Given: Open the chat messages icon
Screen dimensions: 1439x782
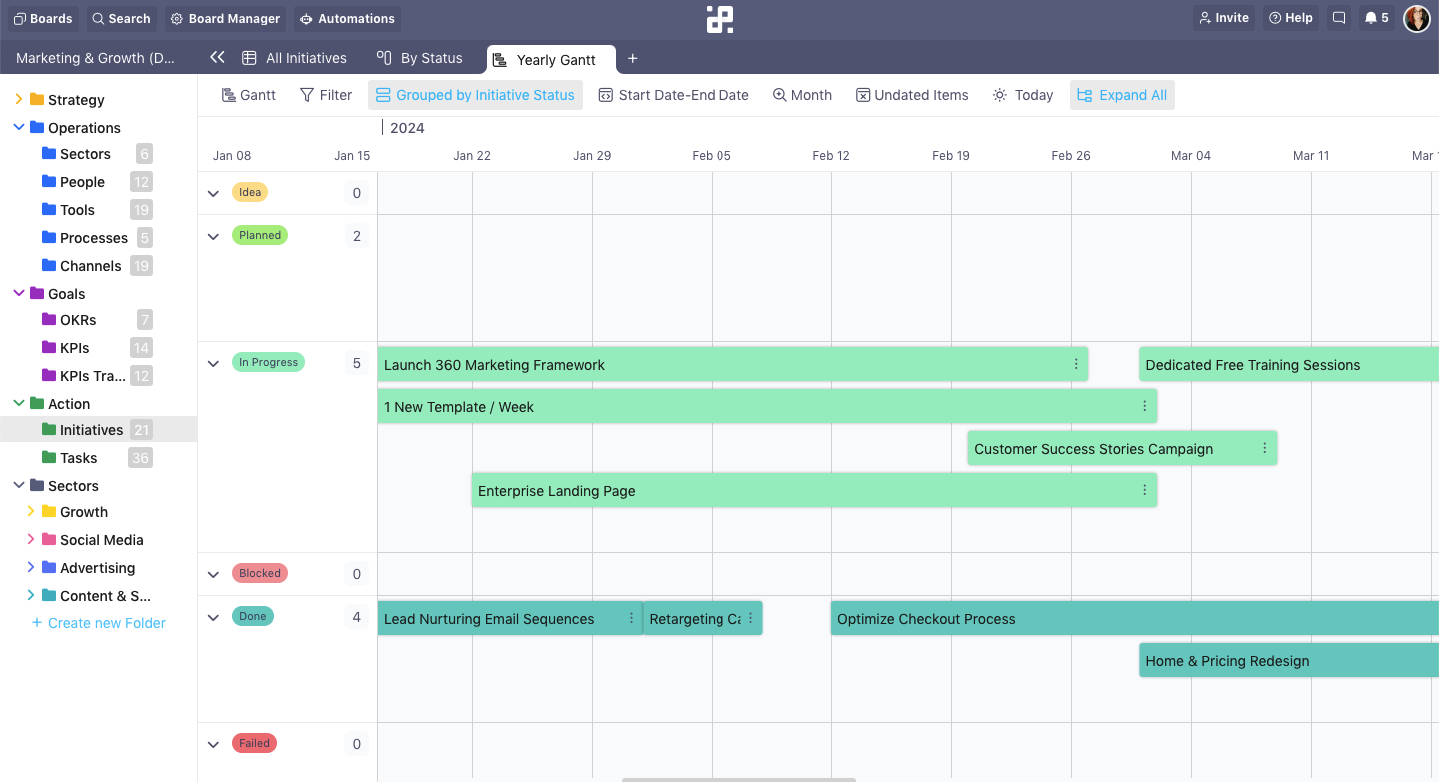Looking at the screenshot, I should click(1339, 18).
